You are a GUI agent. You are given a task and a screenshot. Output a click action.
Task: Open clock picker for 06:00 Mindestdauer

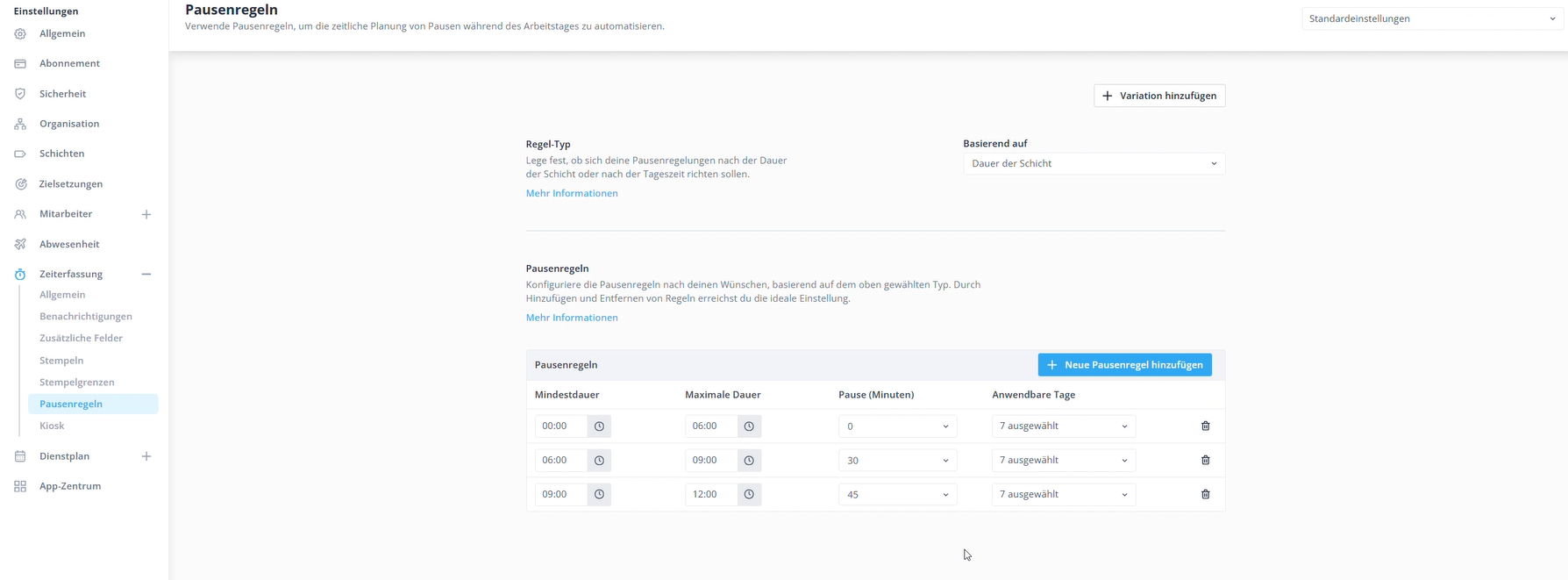(599, 460)
